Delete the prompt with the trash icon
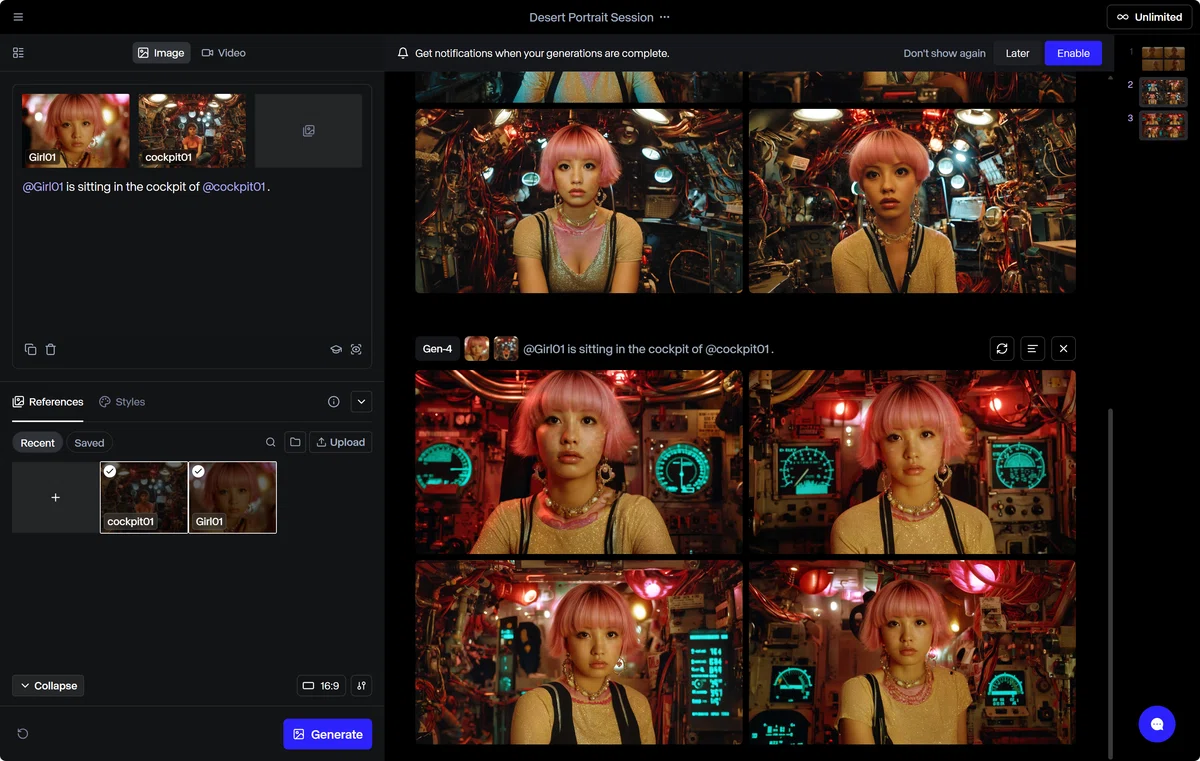This screenshot has height=761, width=1200. (x=51, y=349)
